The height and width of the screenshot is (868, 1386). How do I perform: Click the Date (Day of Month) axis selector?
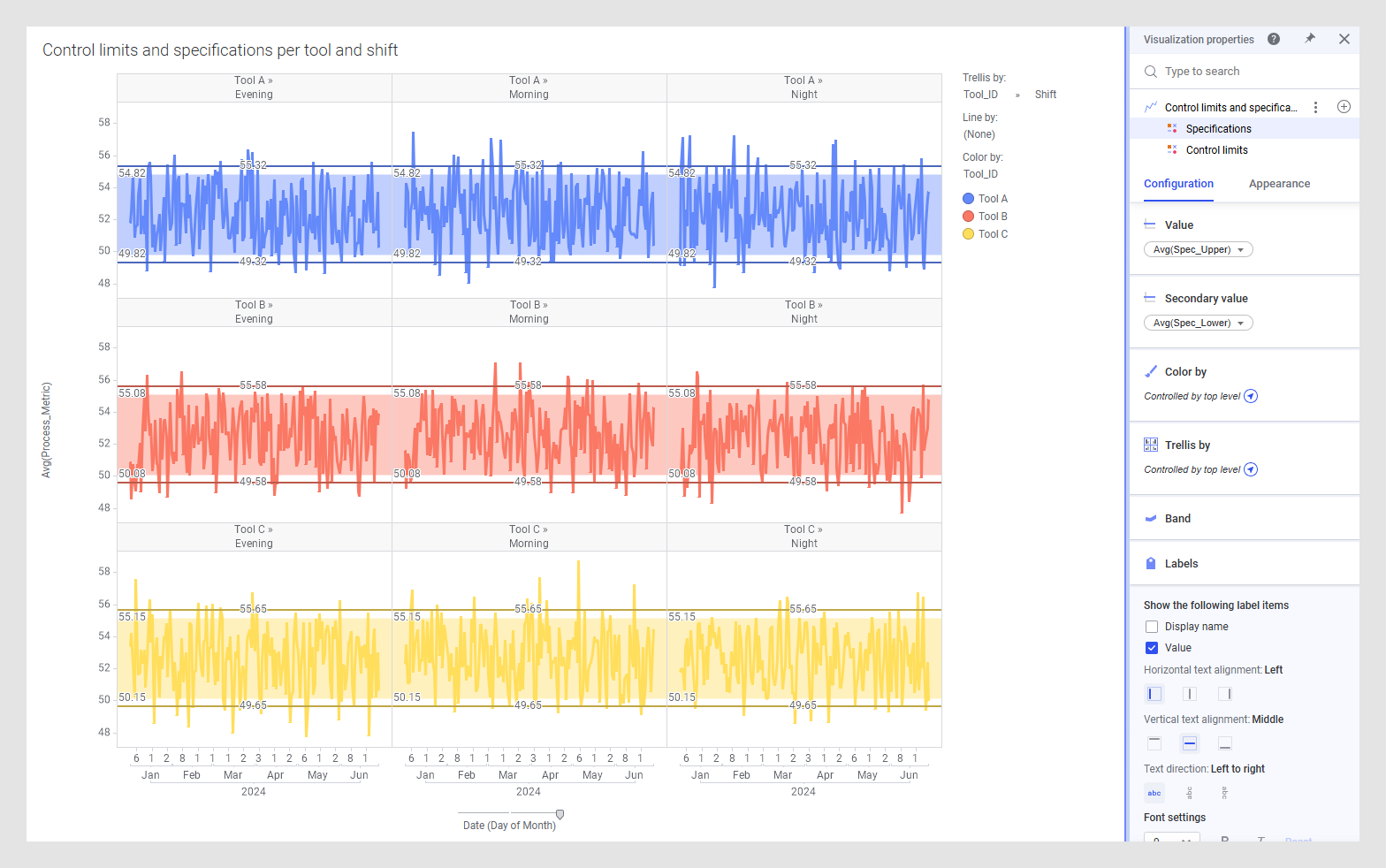tap(509, 826)
